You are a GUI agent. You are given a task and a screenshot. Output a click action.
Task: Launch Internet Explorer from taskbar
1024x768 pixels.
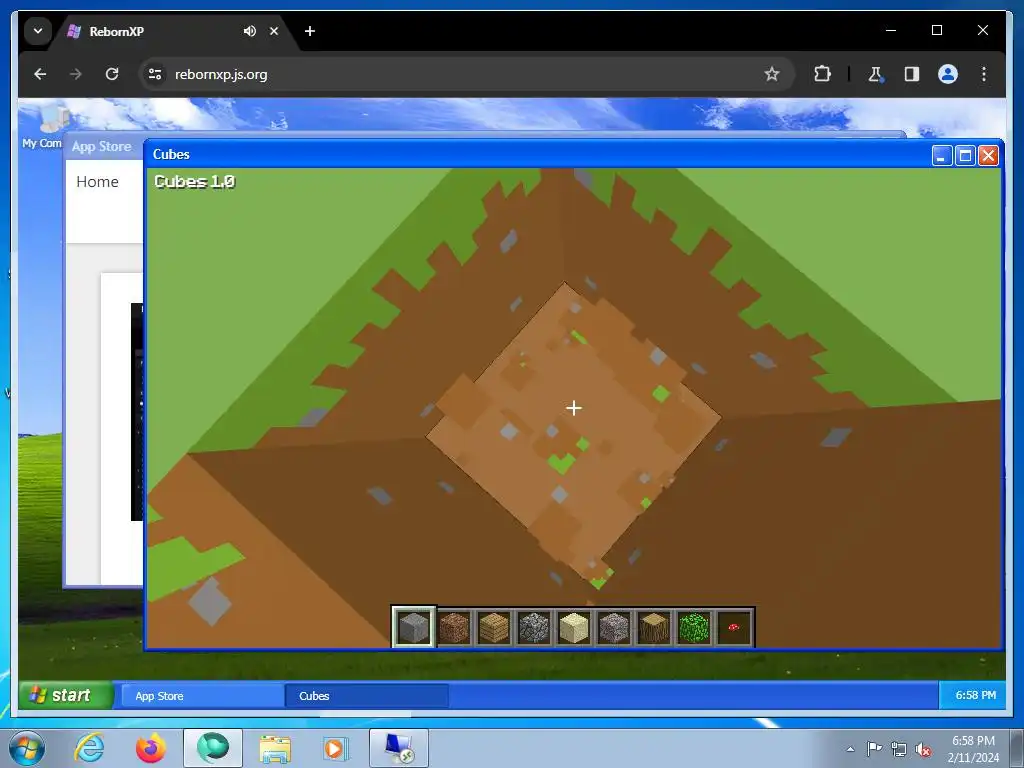click(89, 748)
